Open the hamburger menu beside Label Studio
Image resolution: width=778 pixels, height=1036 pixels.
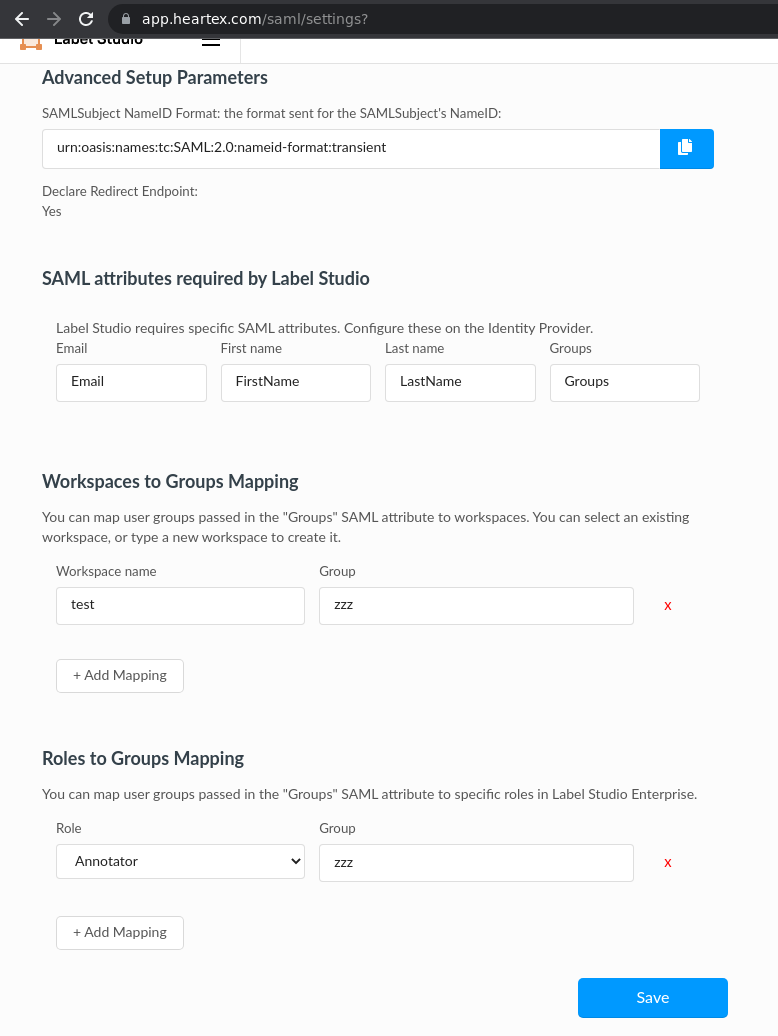[x=210, y=42]
